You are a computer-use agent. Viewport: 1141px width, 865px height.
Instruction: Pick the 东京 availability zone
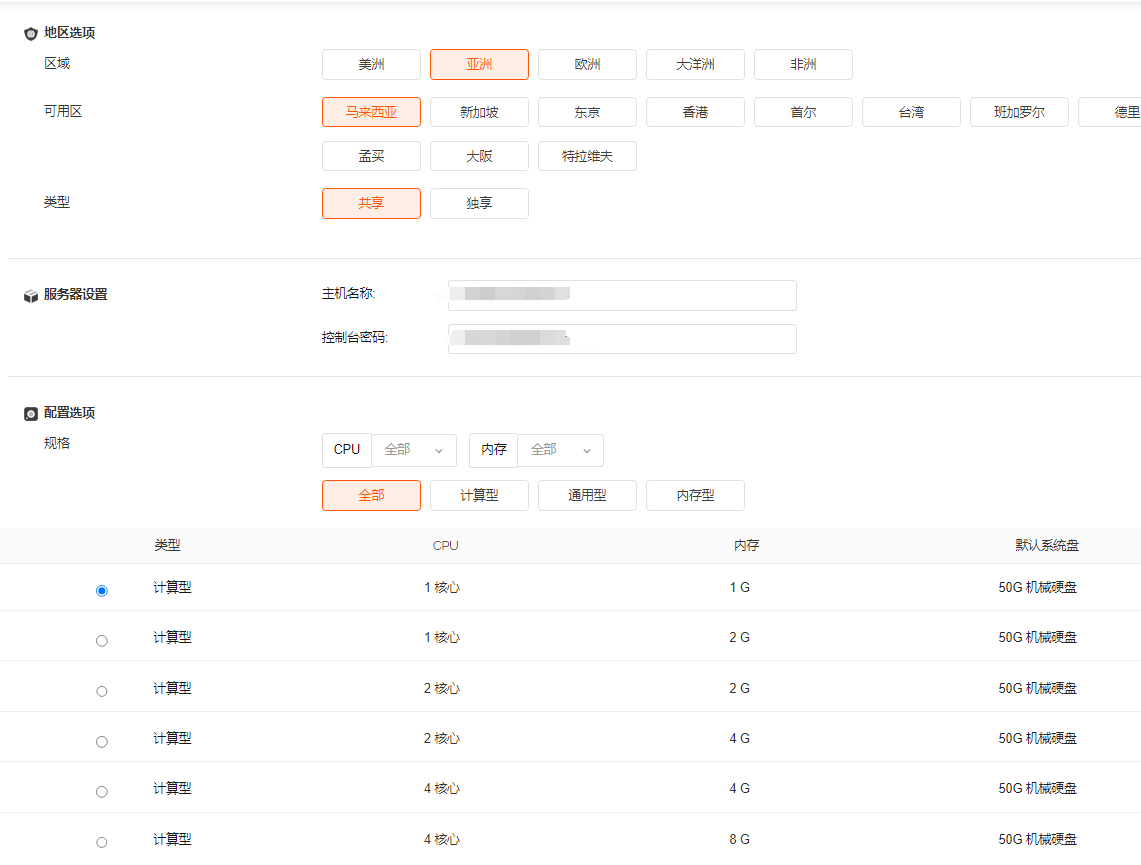tap(587, 112)
